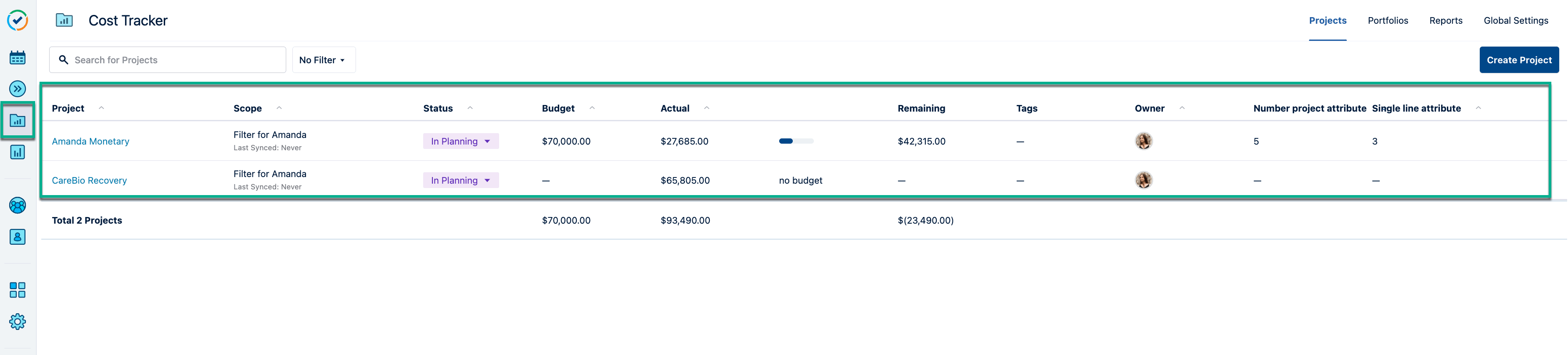Open the Amanda Monetary project link
This screenshot has width=1568, height=355.
click(x=91, y=141)
